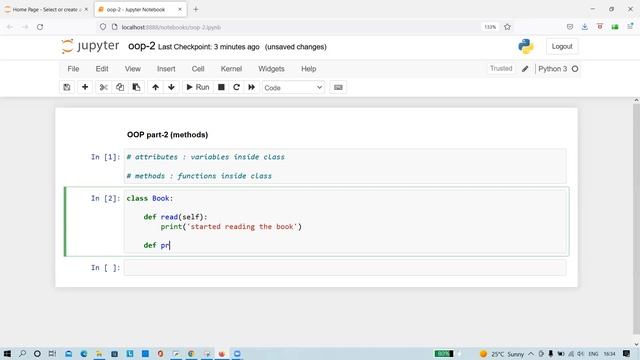The height and width of the screenshot is (360, 640).
Task: Open the Widgets menu
Action: point(271,69)
